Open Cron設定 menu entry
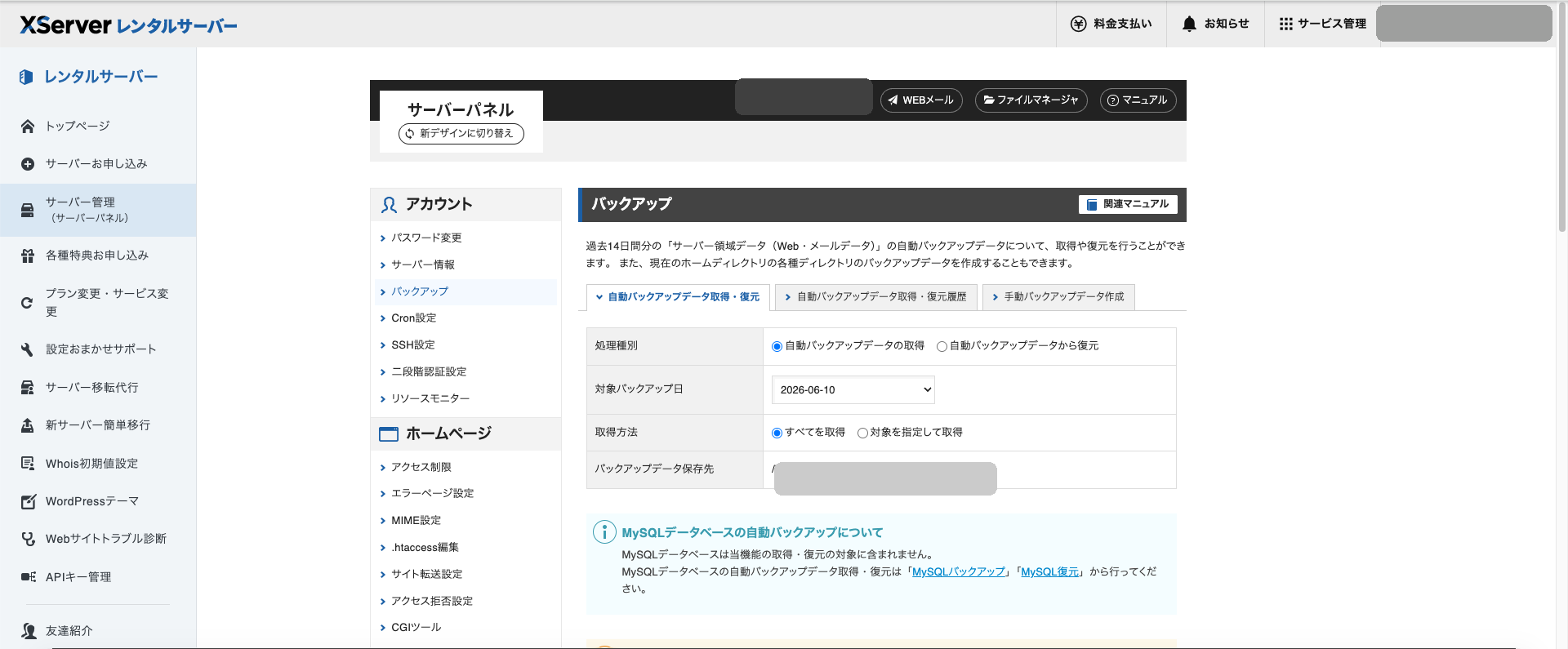This screenshot has height=649, width=1568. [x=414, y=318]
